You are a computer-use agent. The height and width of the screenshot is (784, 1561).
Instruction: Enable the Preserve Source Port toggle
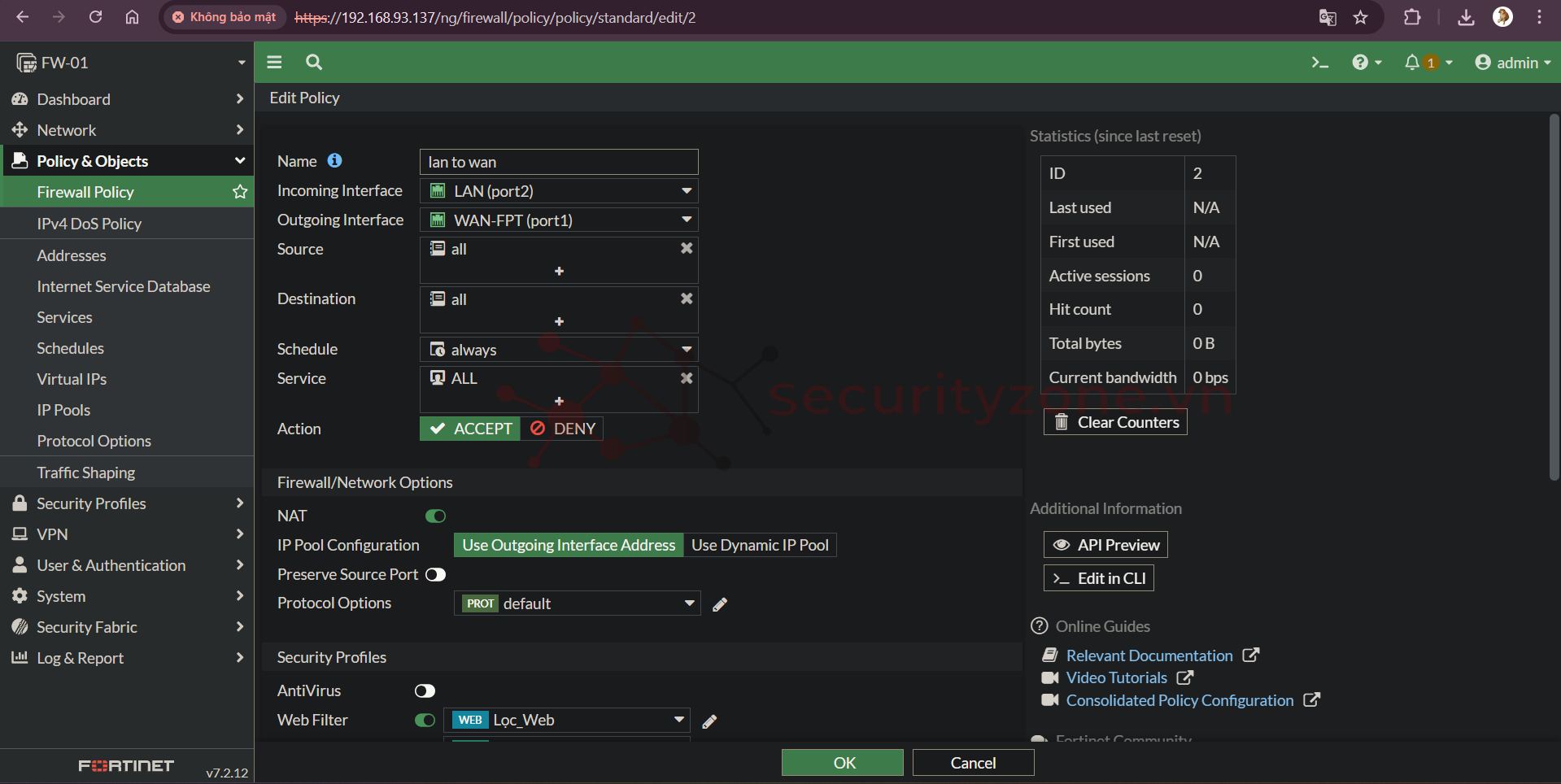click(x=435, y=575)
